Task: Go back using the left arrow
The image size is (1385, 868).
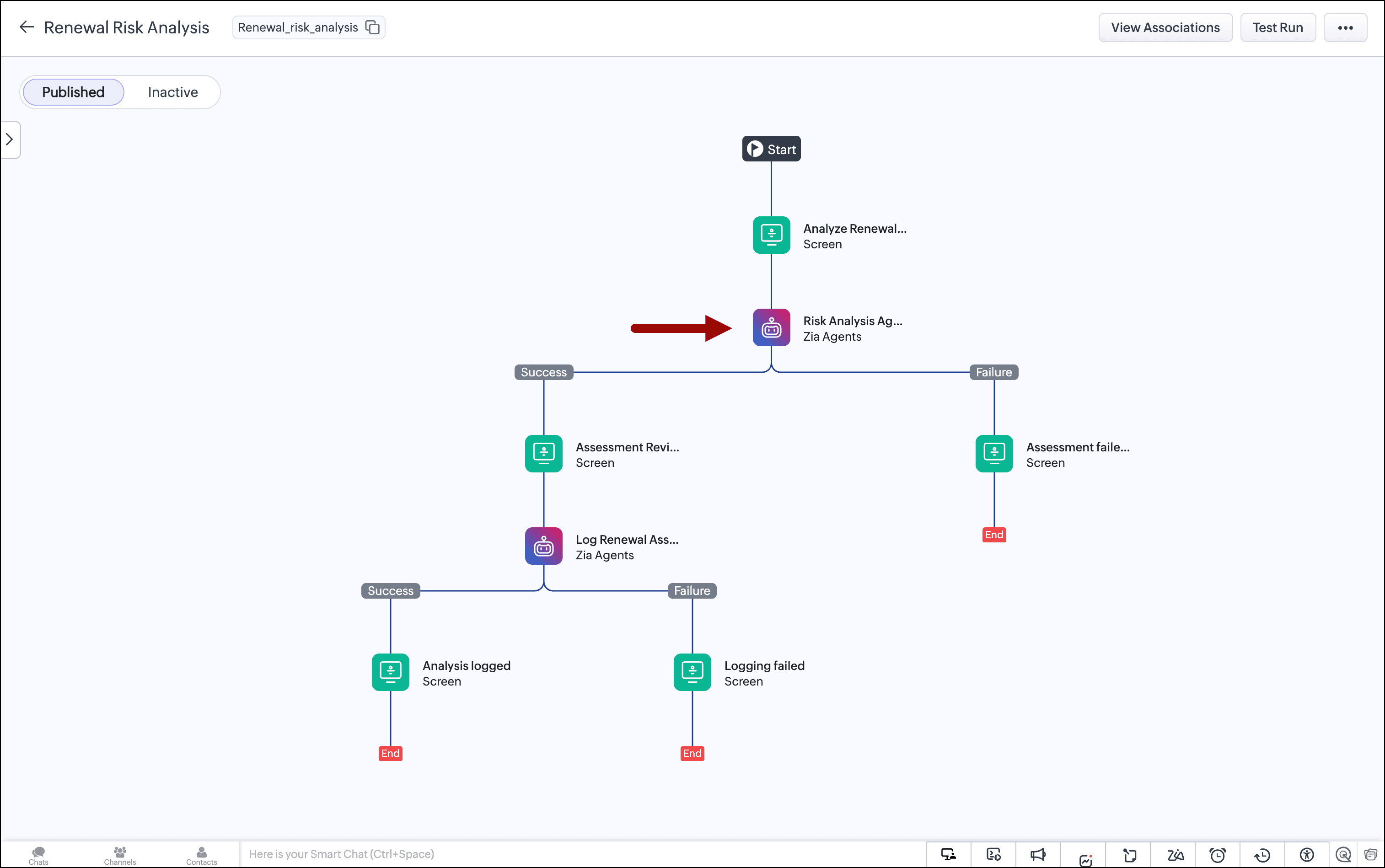Action: click(x=27, y=27)
